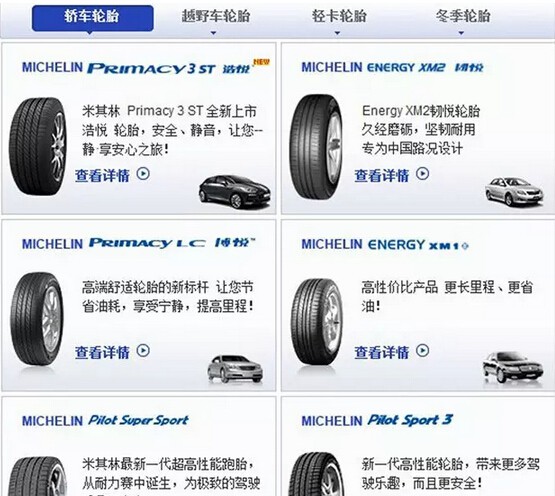The height and width of the screenshot is (496, 555).
Task: Open the MICHELIN Pilot Super Sport heading
Action: (x=105, y=421)
